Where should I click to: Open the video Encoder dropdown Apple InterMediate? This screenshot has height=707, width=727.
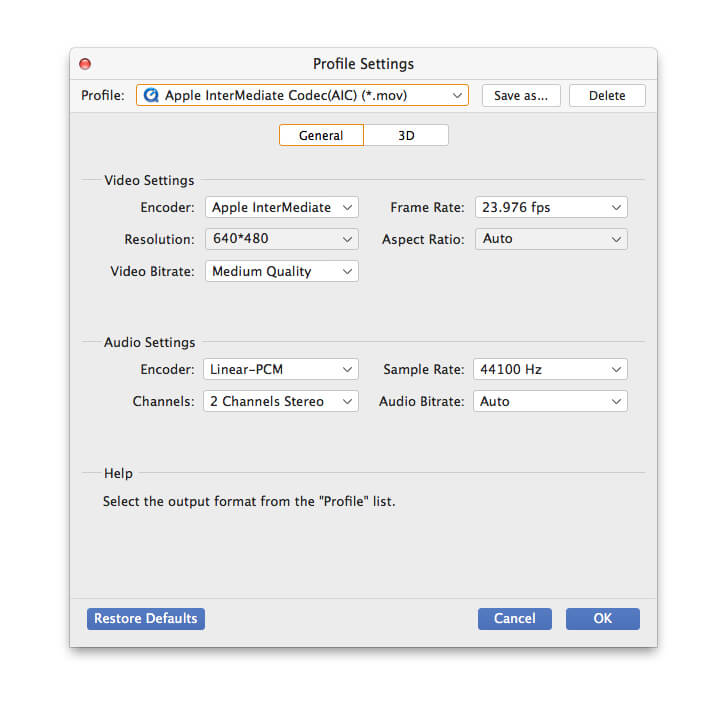pos(282,207)
